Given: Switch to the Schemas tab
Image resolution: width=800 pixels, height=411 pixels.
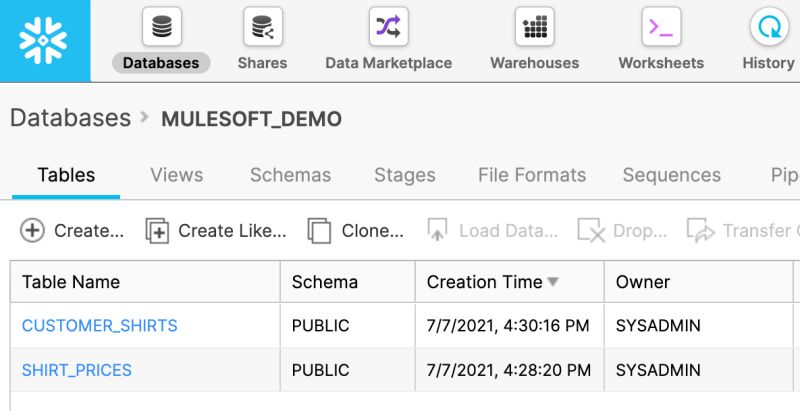Looking at the screenshot, I should (x=290, y=175).
